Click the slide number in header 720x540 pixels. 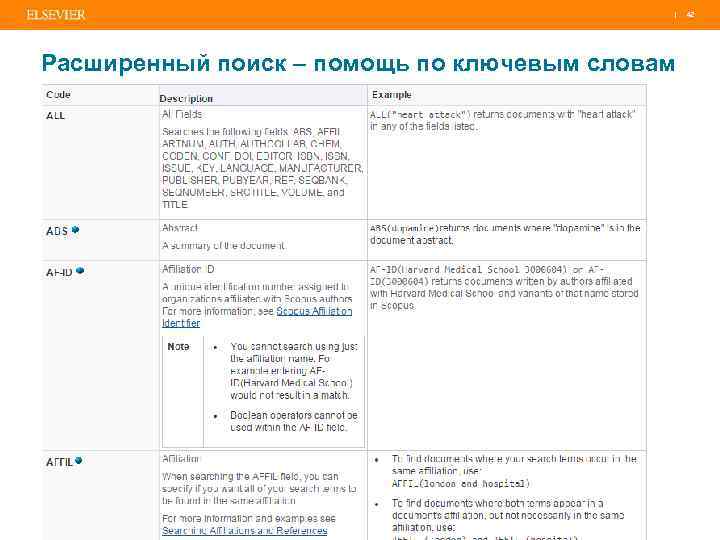(690, 14)
